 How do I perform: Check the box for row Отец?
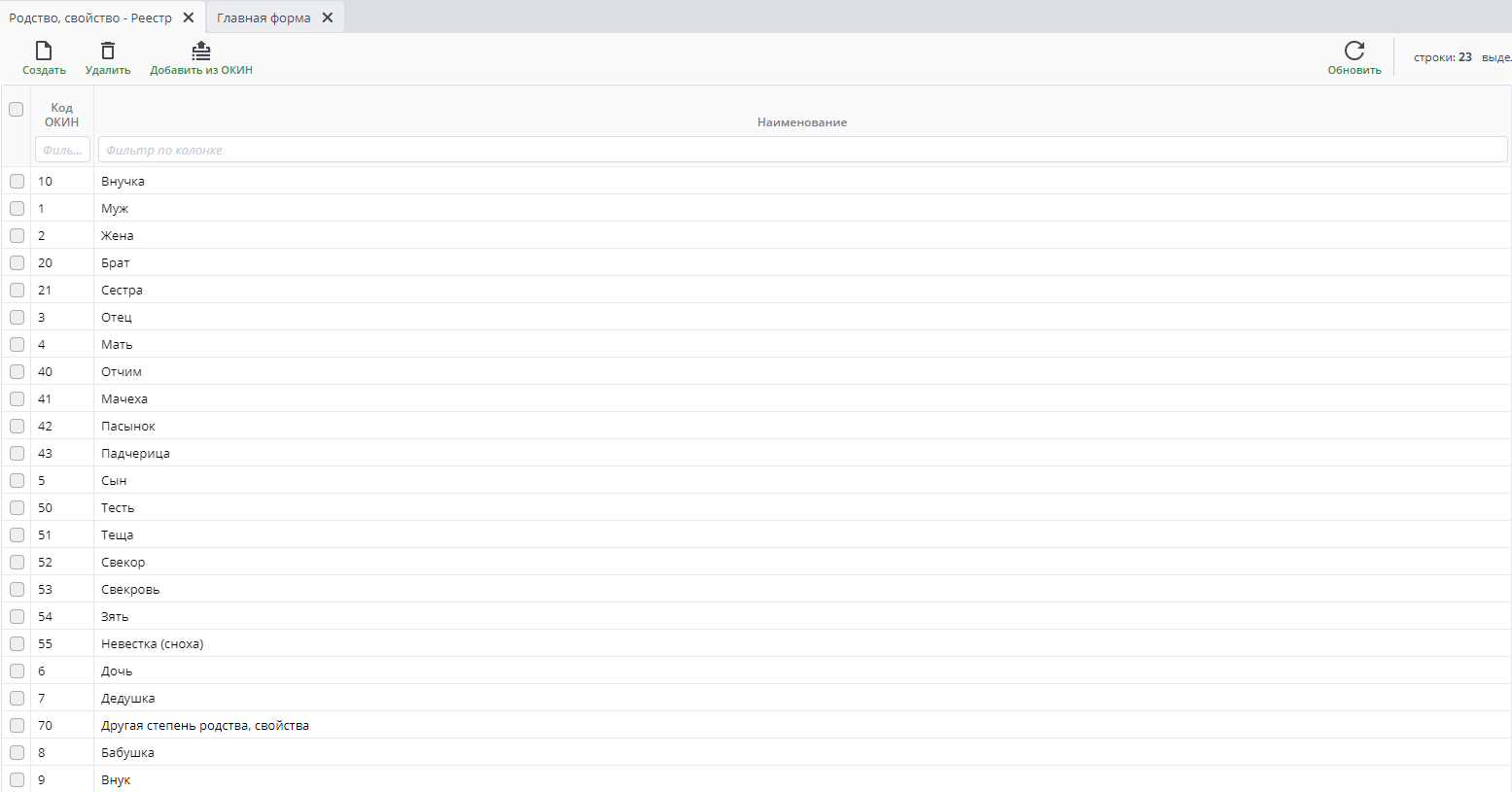[x=17, y=317]
